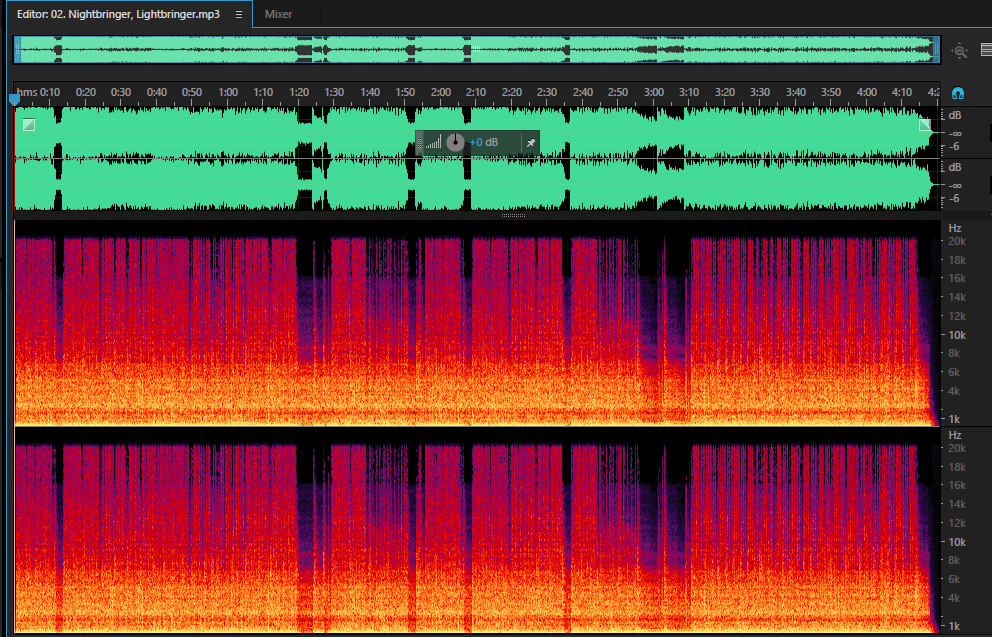Screen dimensions: 992x637
Task: Click the HUD volume bars icon
Action: (x=433, y=142)
